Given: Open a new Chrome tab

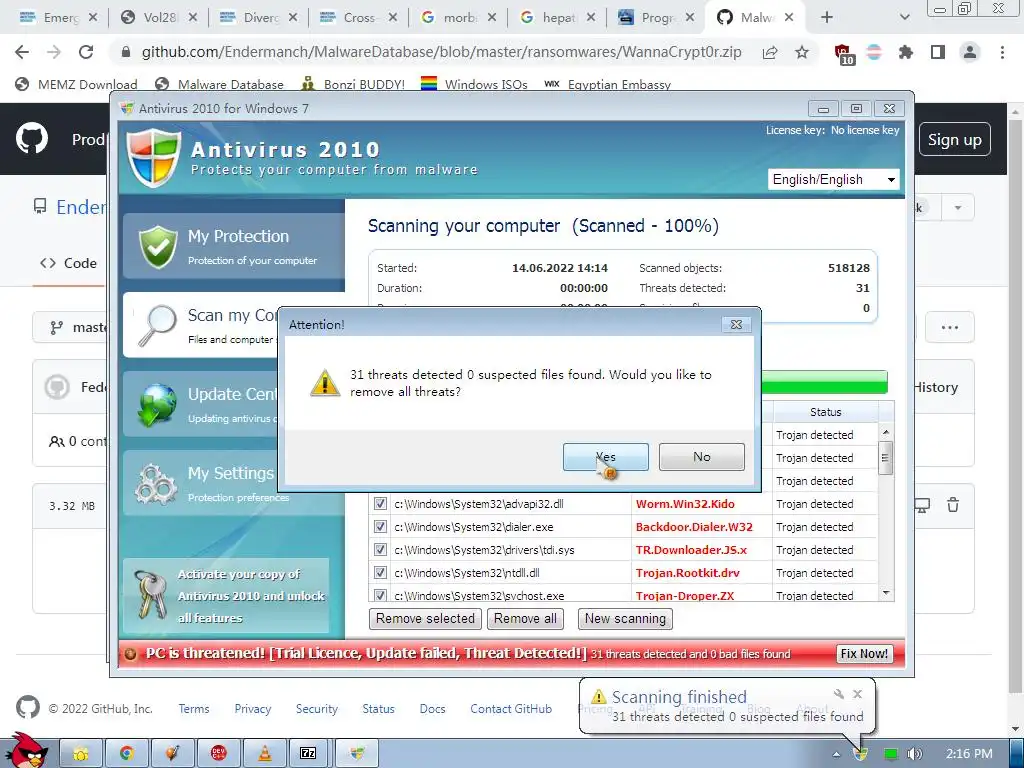Looking at the screenshot, I should tap(827, 18).
